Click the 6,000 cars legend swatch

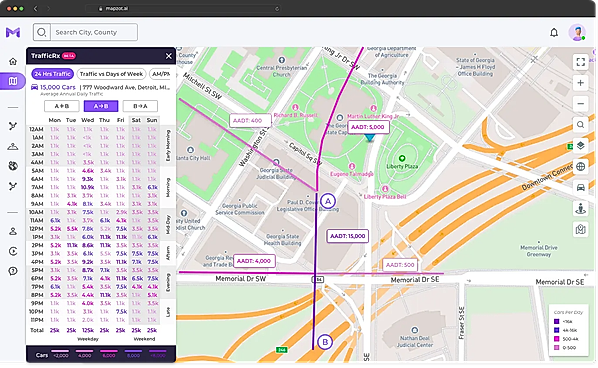[x=109, y=354]
